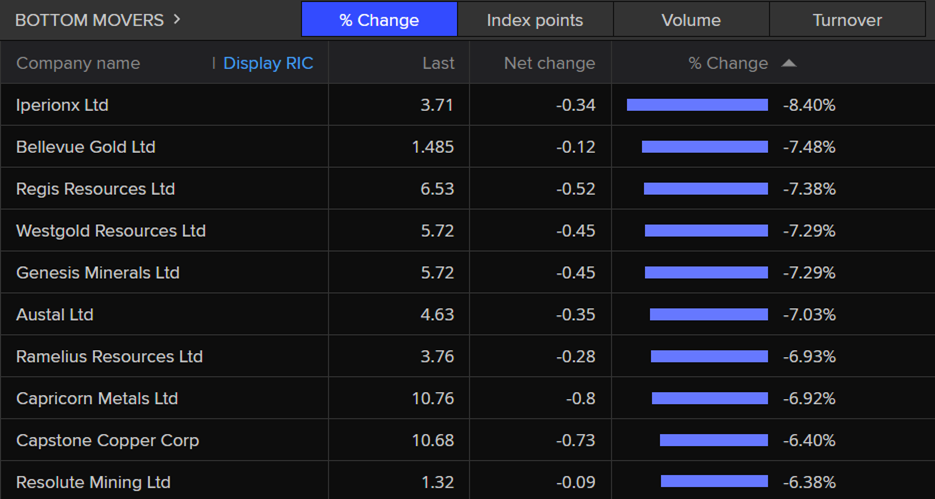Screen dimensions: 935x499
Task: Sort by Net change column header
Action: (549, 63)
